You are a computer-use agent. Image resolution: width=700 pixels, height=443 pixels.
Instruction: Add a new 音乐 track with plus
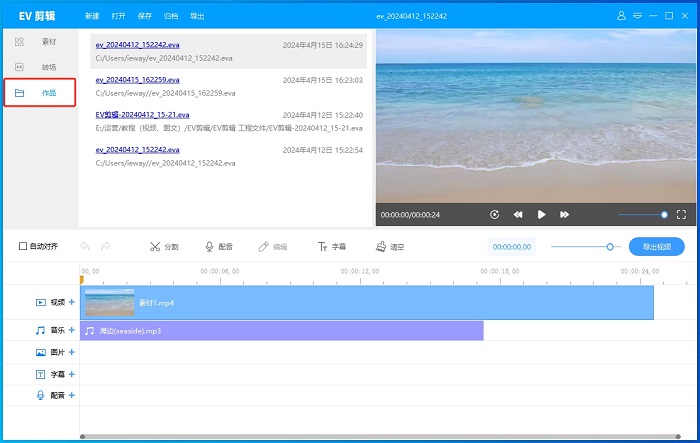[x=71, y=329]
